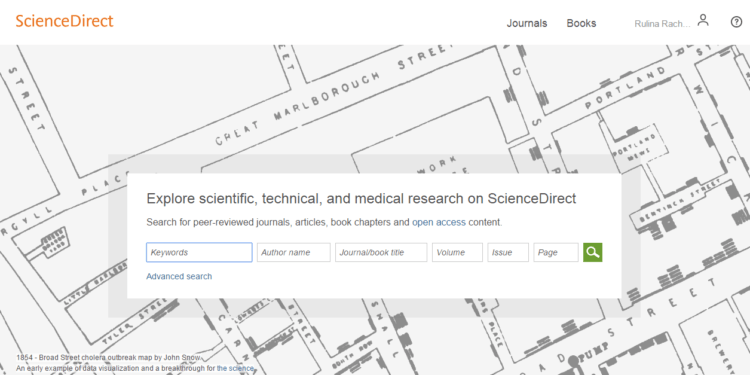The width and height of the screenshot is (750, 375).
Task: Open the Advanced search link
Action: point(179,276)
